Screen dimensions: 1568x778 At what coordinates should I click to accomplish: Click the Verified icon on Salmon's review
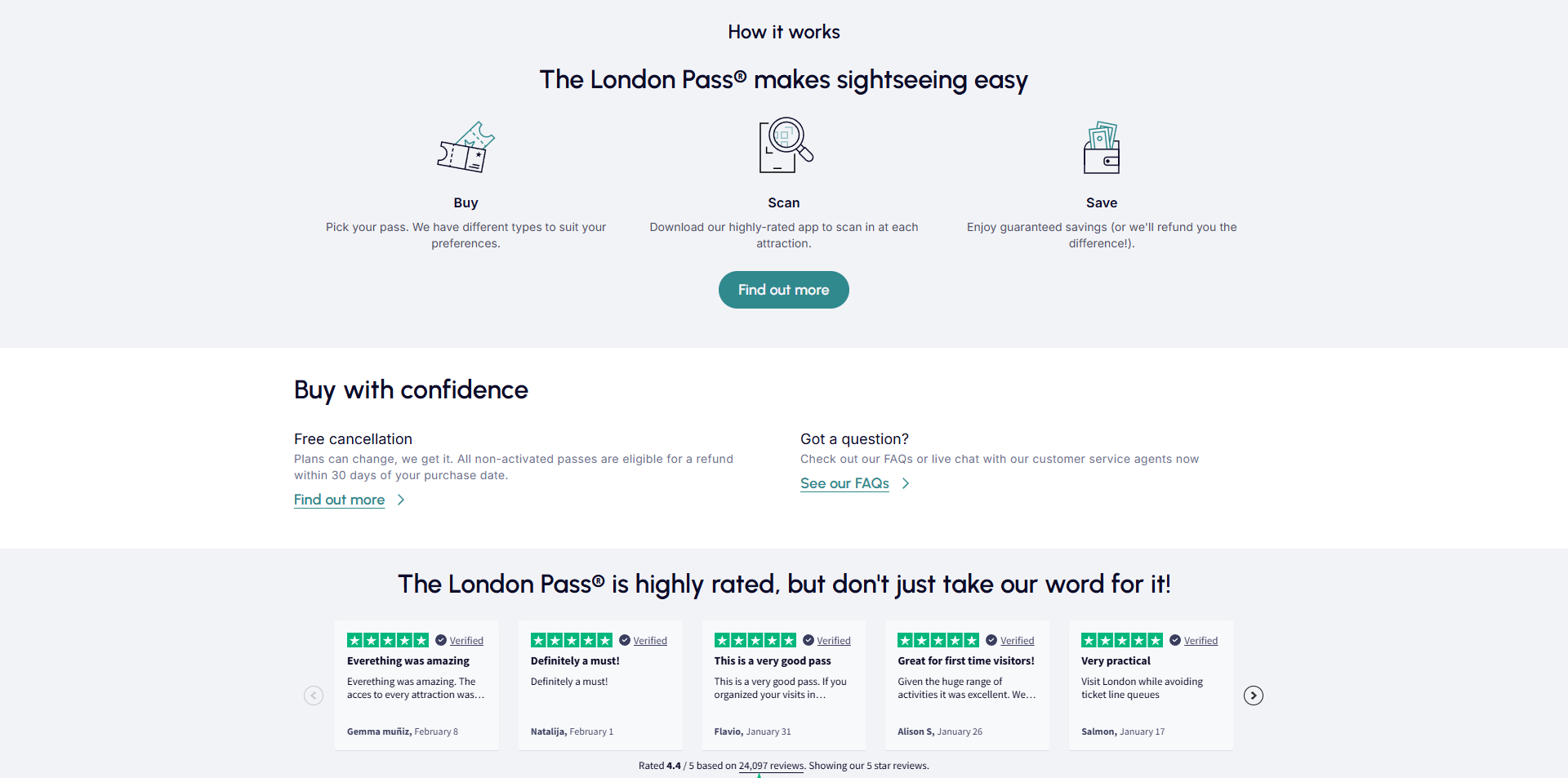pos(1174,641)
